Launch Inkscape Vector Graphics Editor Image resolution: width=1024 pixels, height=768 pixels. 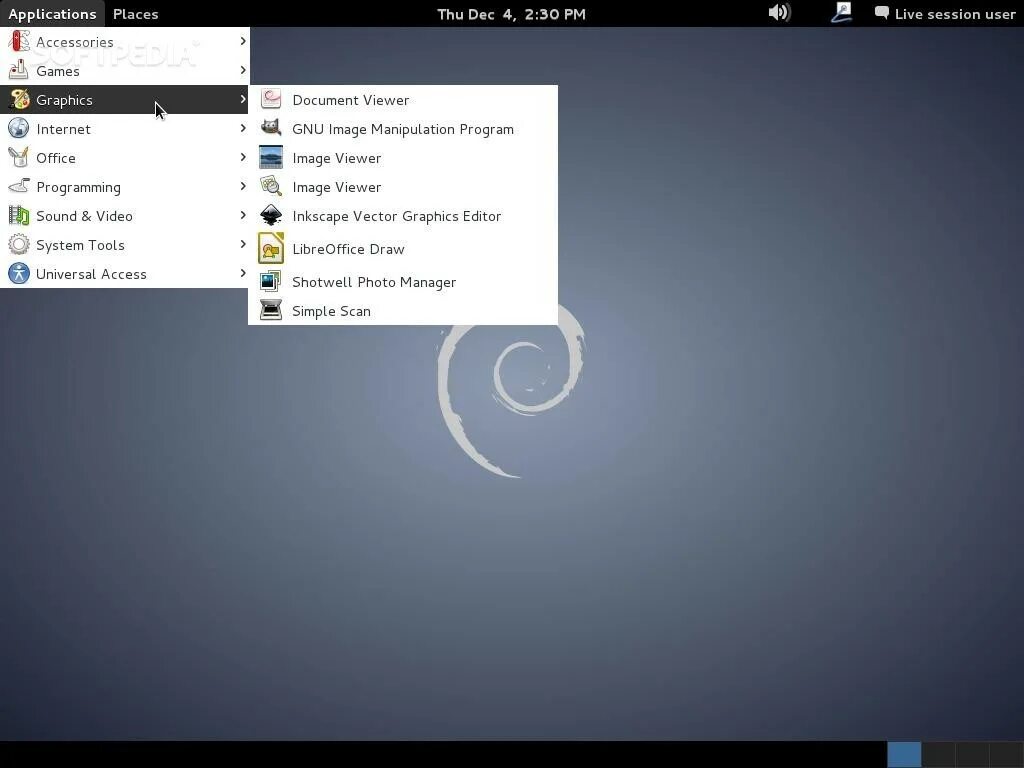coord(403,216)
